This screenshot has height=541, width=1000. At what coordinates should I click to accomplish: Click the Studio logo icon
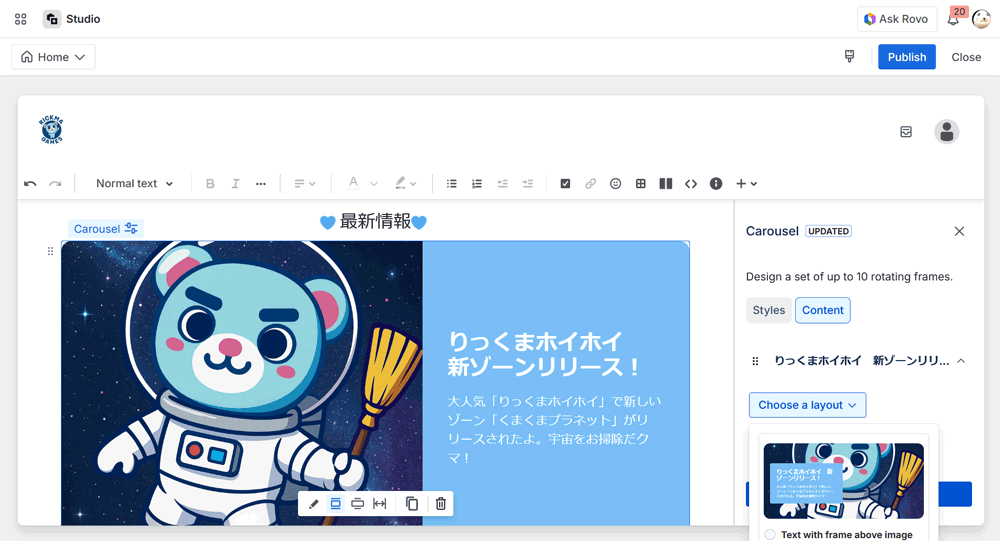pos(52,19)
